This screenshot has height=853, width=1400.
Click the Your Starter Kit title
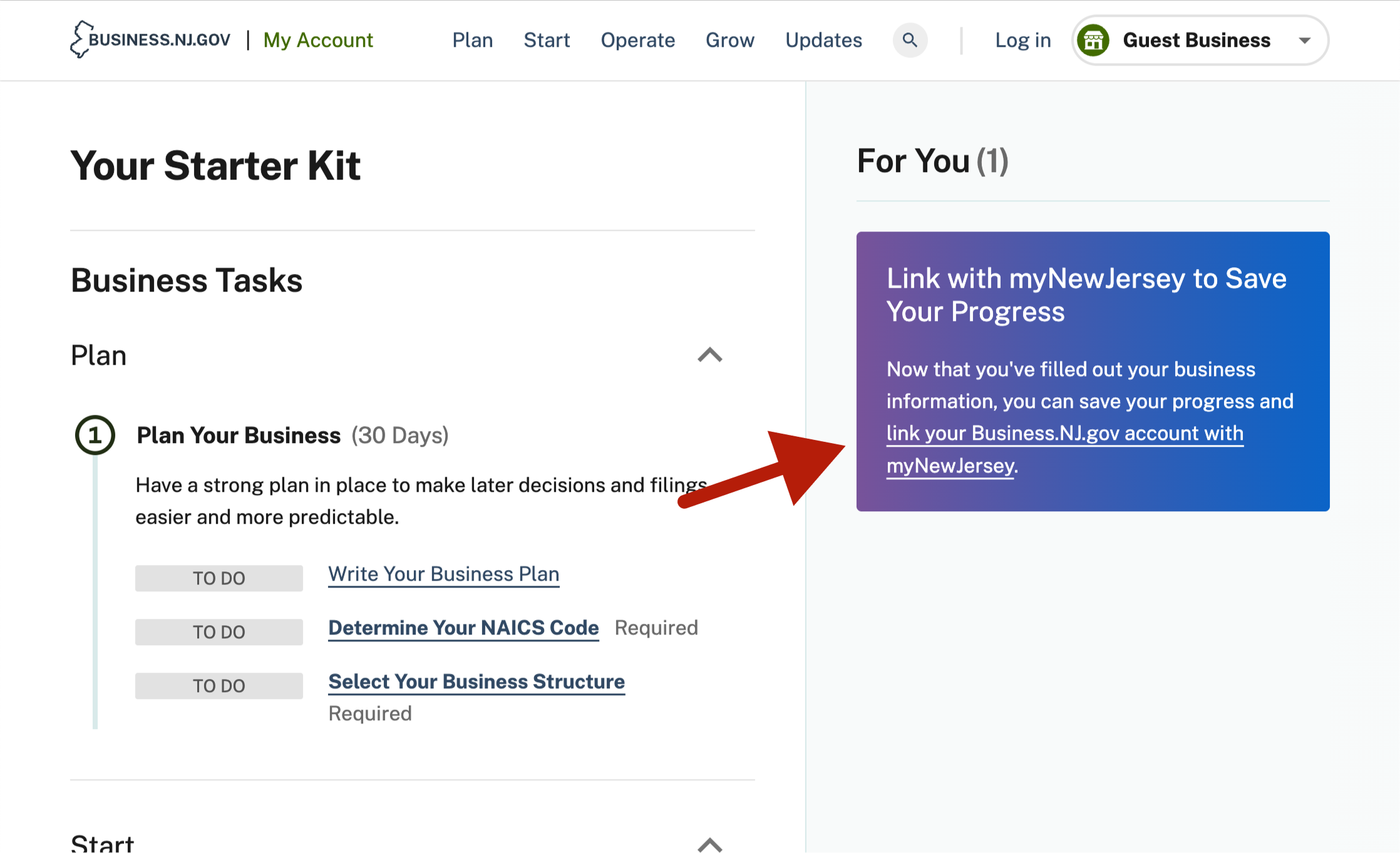tap(215, 165)
